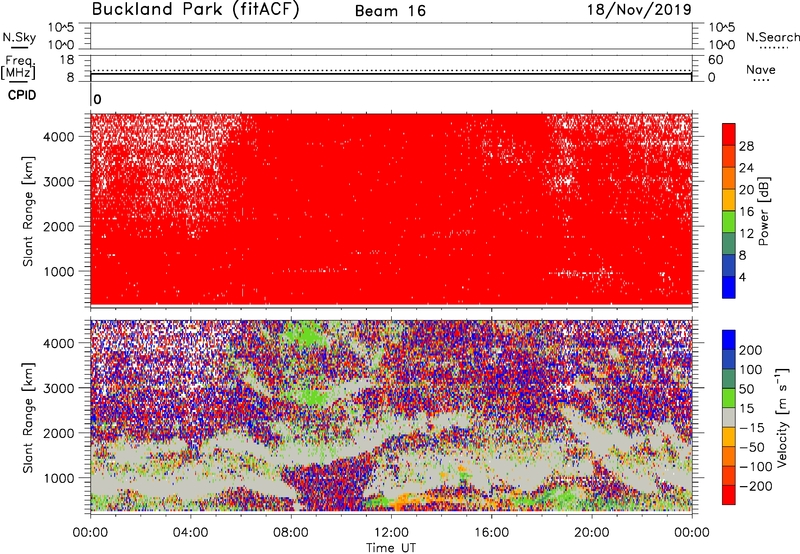Click the 'N.Search' legend label

click(772, 37)
